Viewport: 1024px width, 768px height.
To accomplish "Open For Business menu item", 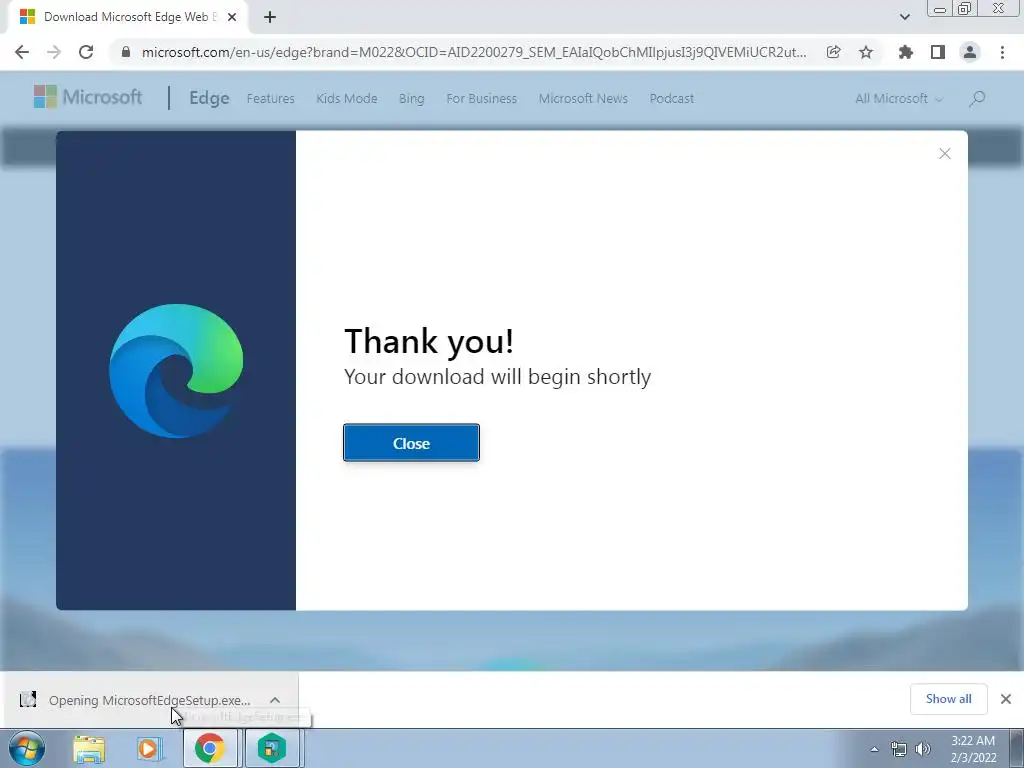I will [x=482, y=99].
